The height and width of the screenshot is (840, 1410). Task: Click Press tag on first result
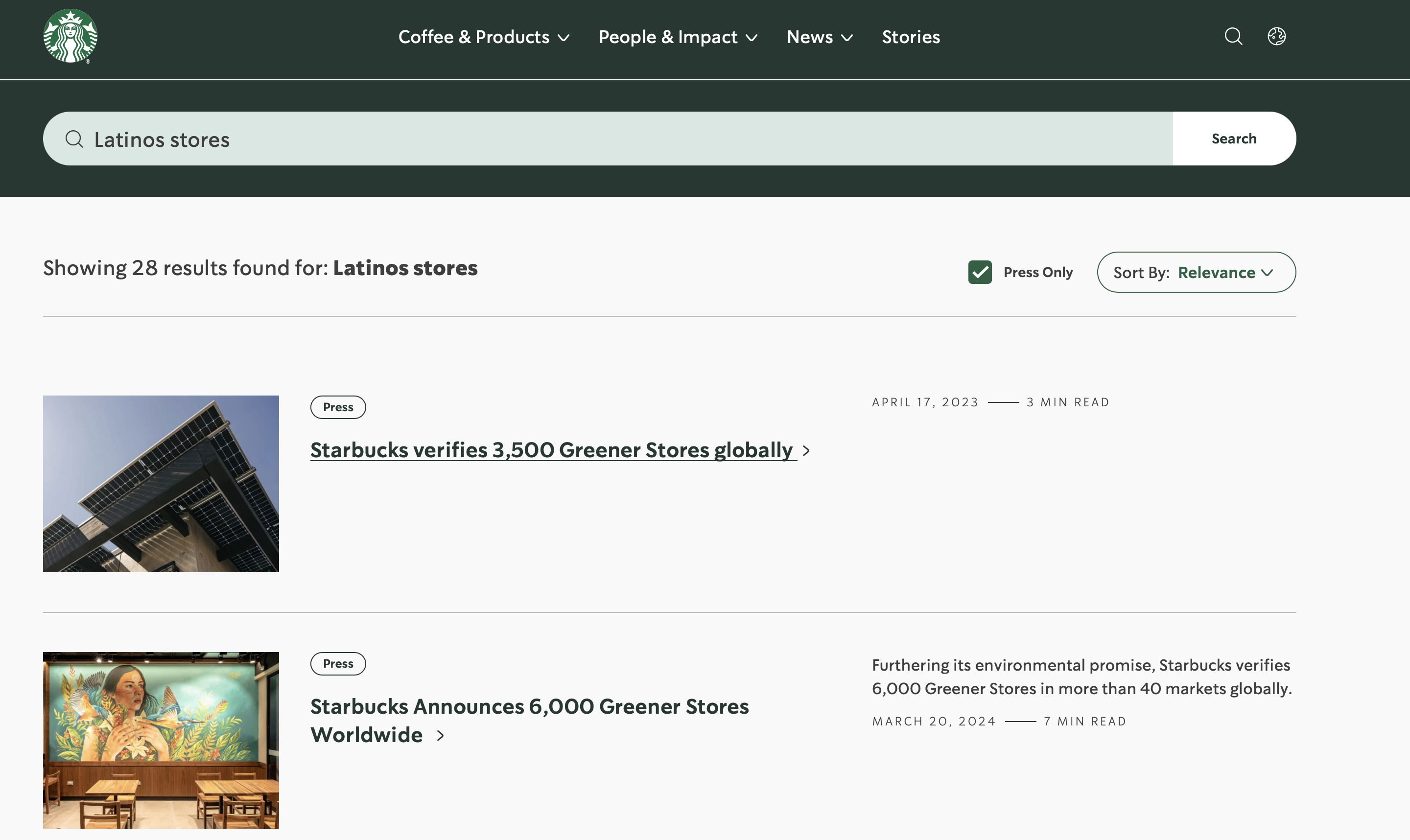tap(338, 408)
